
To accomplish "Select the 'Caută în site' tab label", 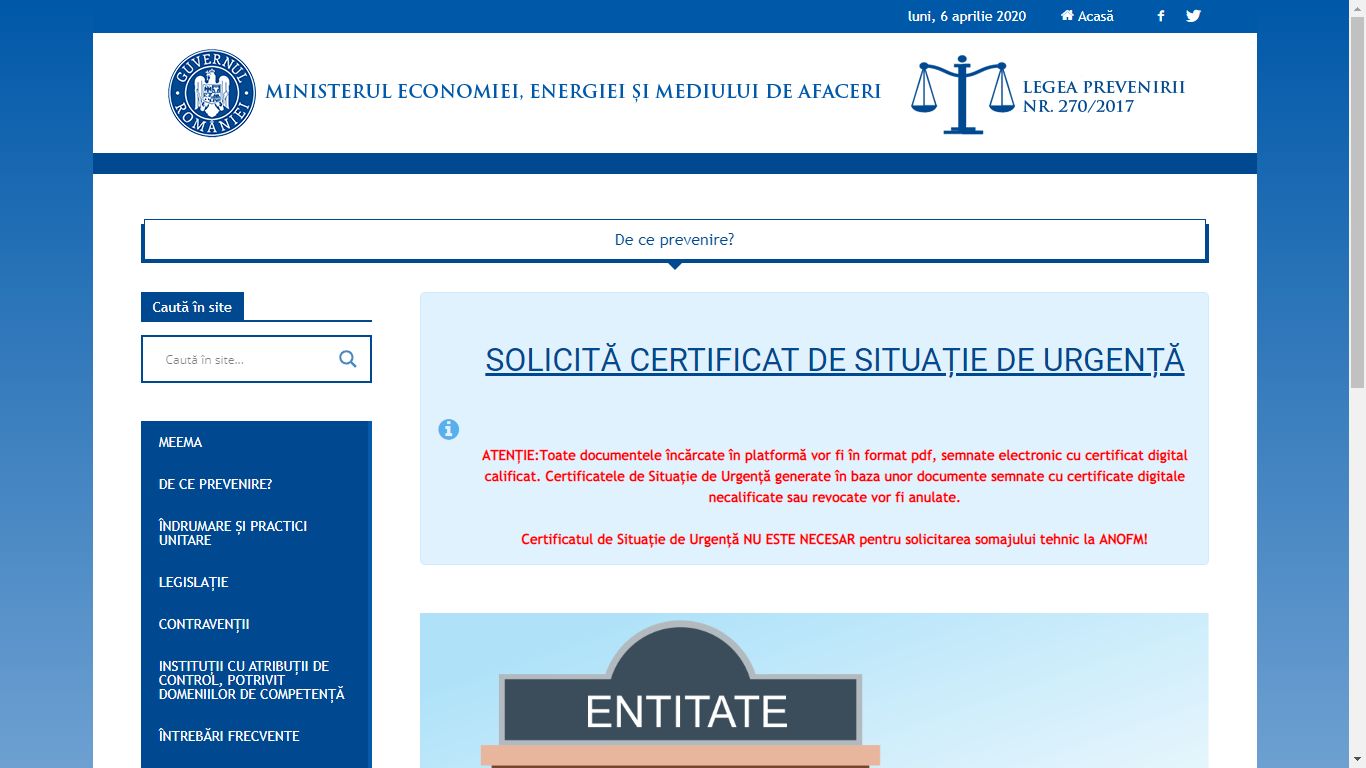I will tap(192, 307).
